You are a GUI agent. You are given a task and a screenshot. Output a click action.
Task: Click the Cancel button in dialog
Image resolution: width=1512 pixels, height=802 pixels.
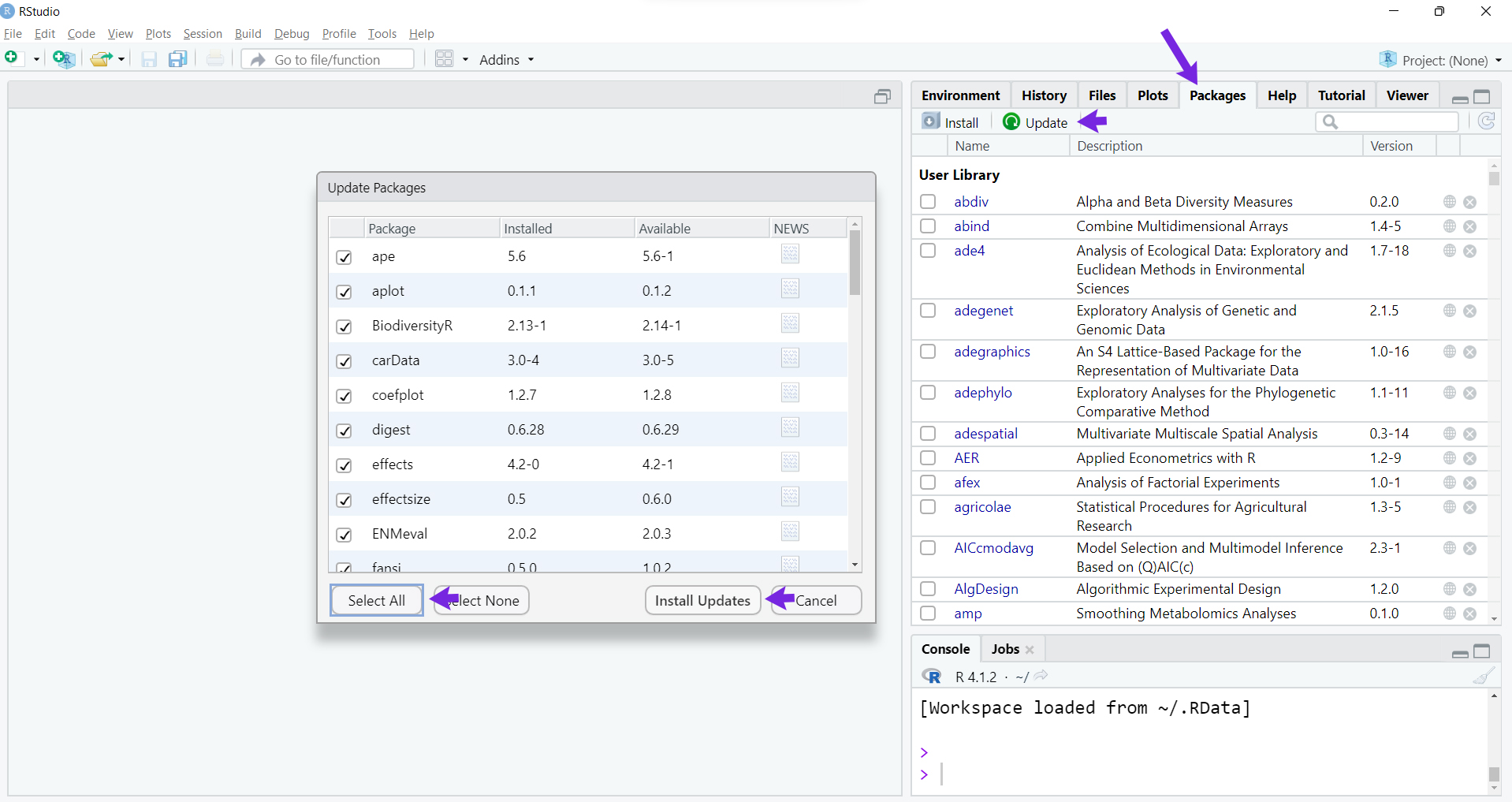tap(816, 600)
